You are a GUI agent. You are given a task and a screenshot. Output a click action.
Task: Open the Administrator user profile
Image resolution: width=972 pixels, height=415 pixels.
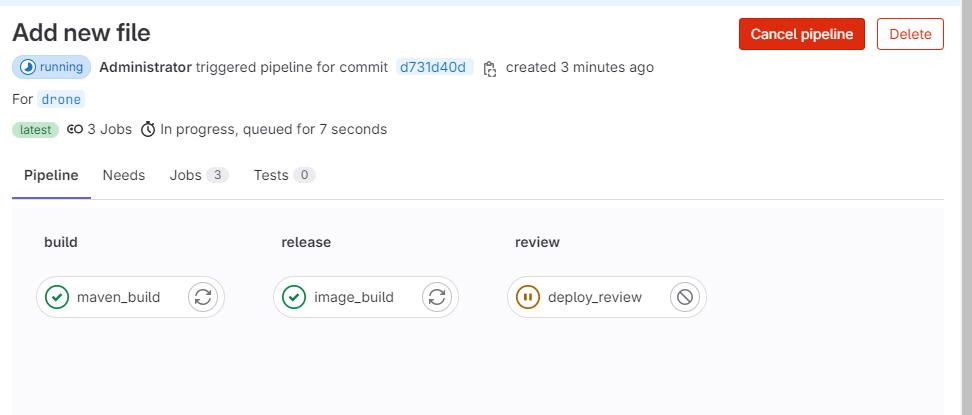(145, 67)
